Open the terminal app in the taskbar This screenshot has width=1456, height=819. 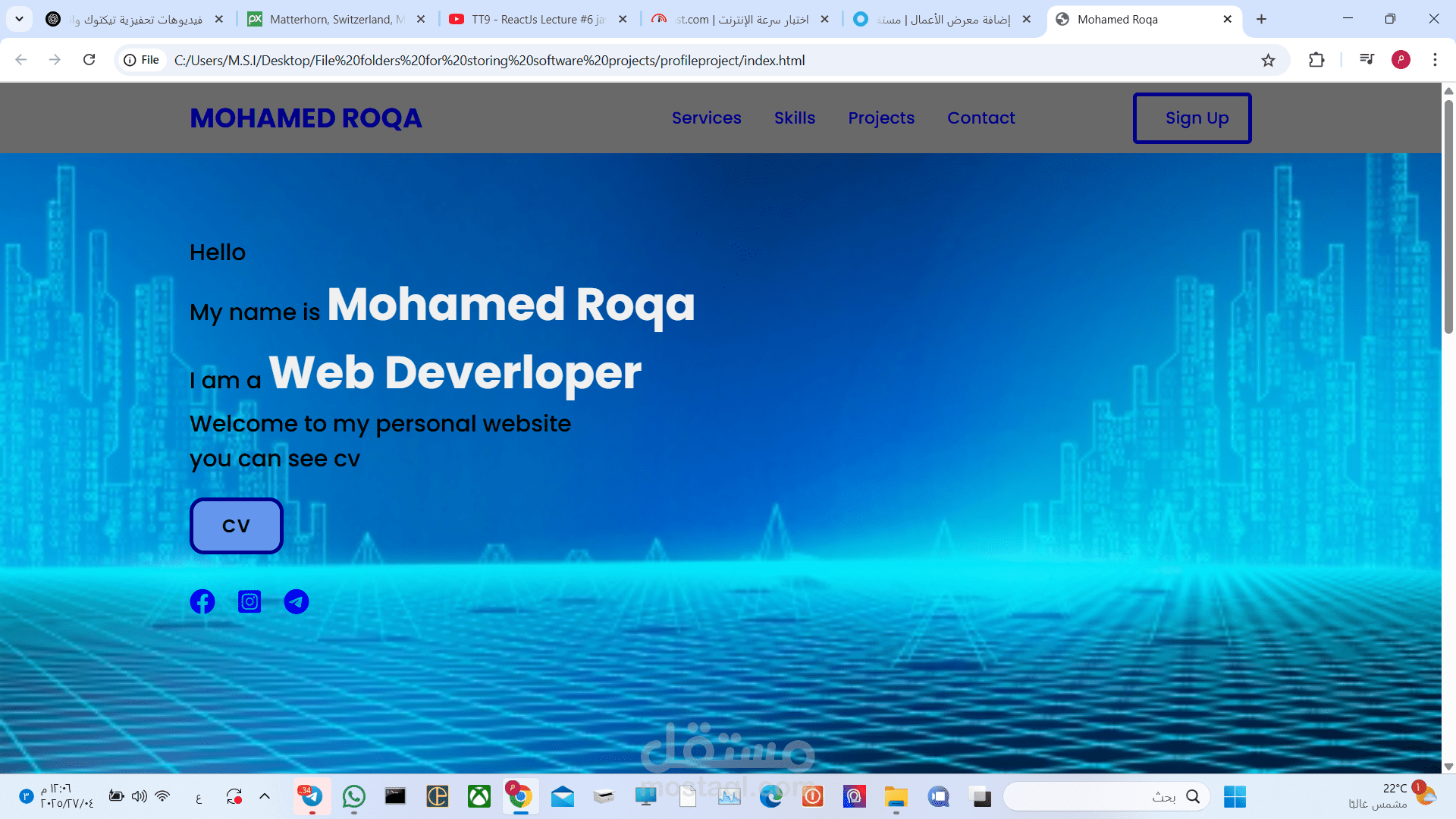tap(395, 796)
